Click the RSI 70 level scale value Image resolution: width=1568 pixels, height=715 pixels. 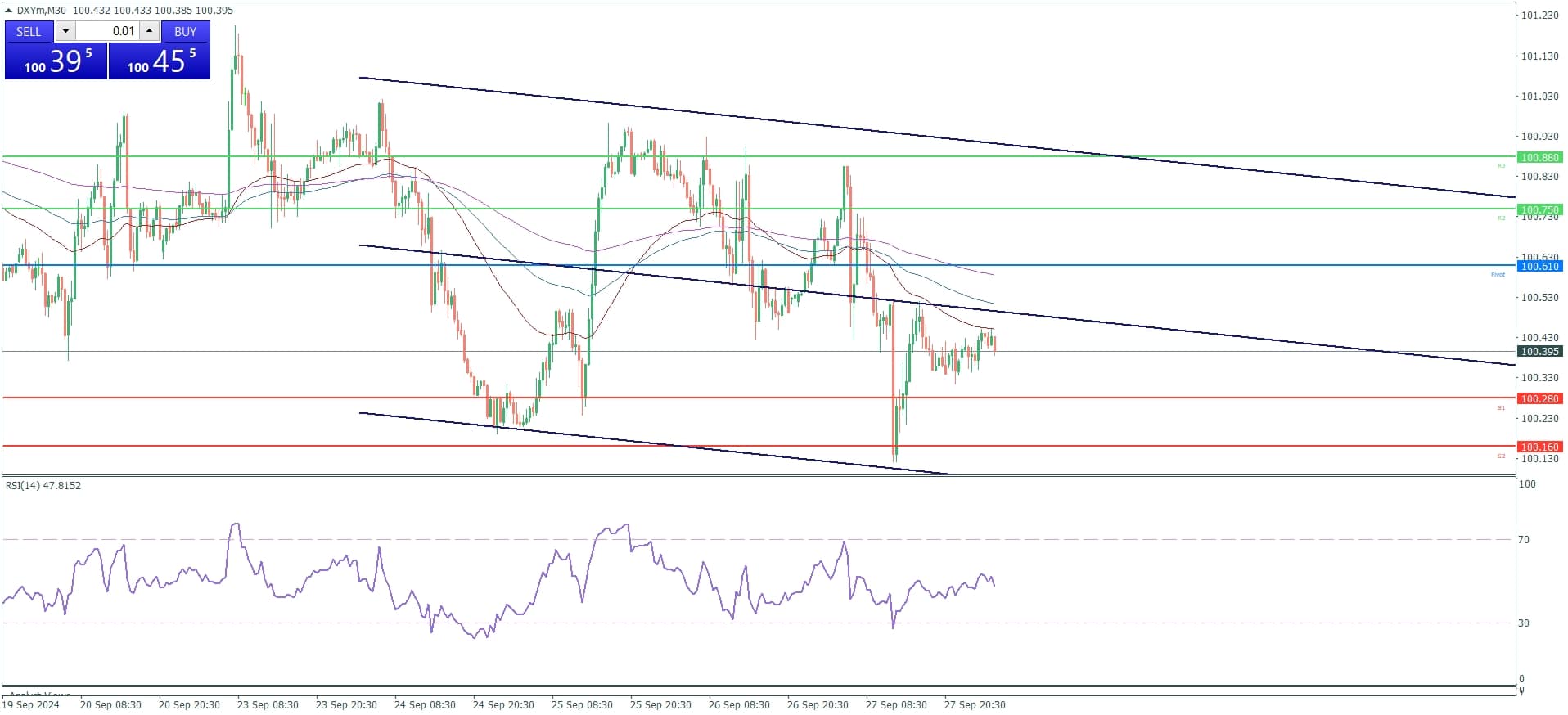[x=1524, y=539]
